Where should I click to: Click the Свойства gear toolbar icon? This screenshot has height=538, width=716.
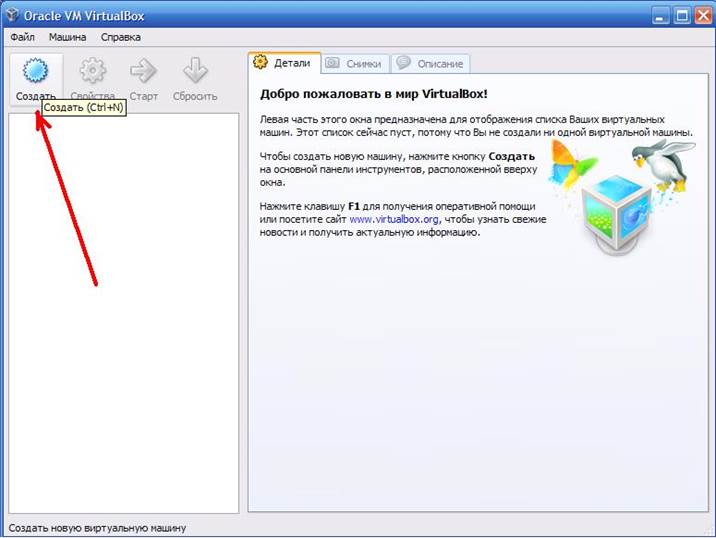point(93,71)
